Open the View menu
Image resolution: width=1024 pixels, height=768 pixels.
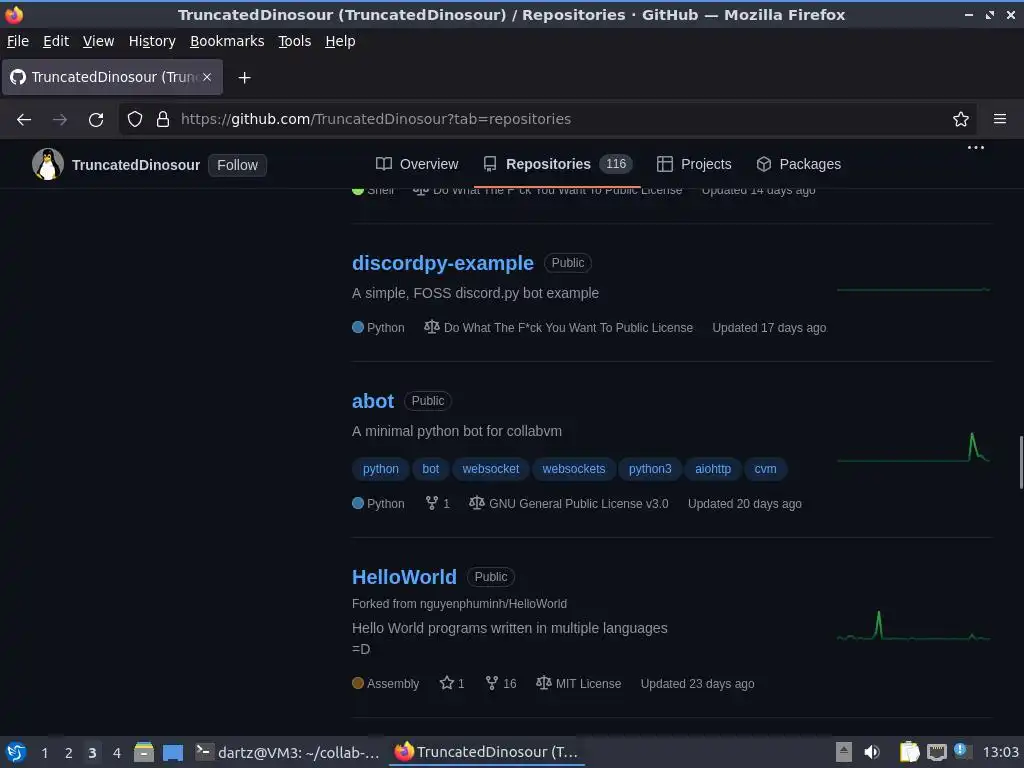tap(98, 41)
